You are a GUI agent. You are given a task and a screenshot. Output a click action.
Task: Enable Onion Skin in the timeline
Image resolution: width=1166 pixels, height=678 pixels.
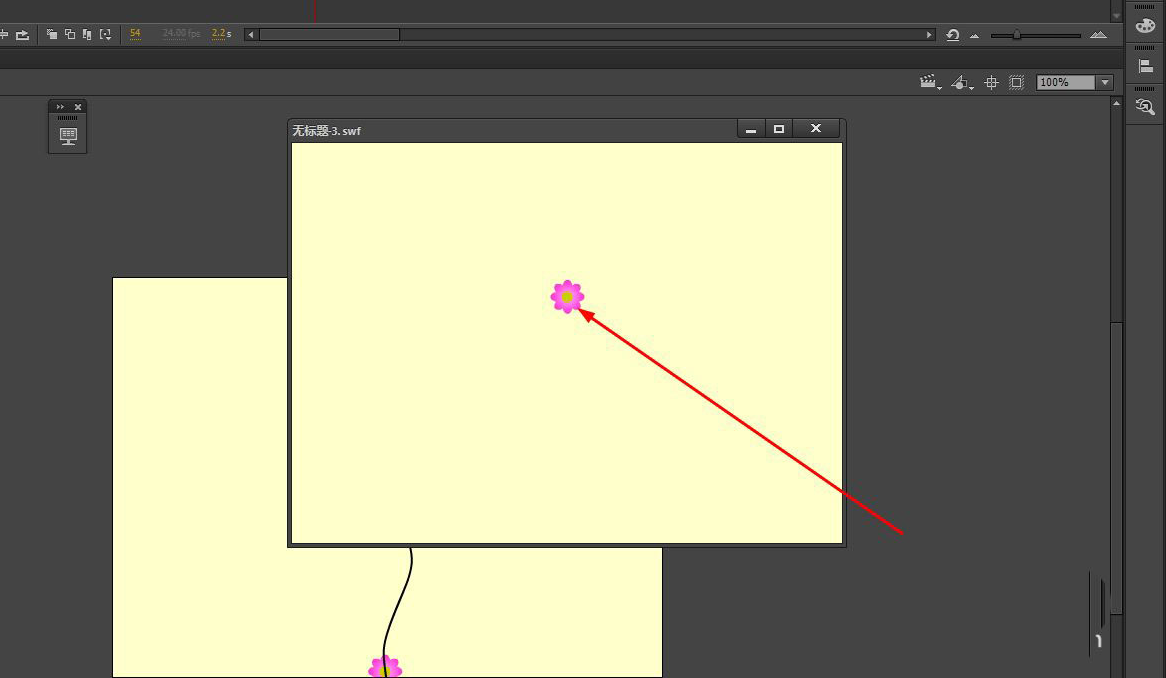52,34
